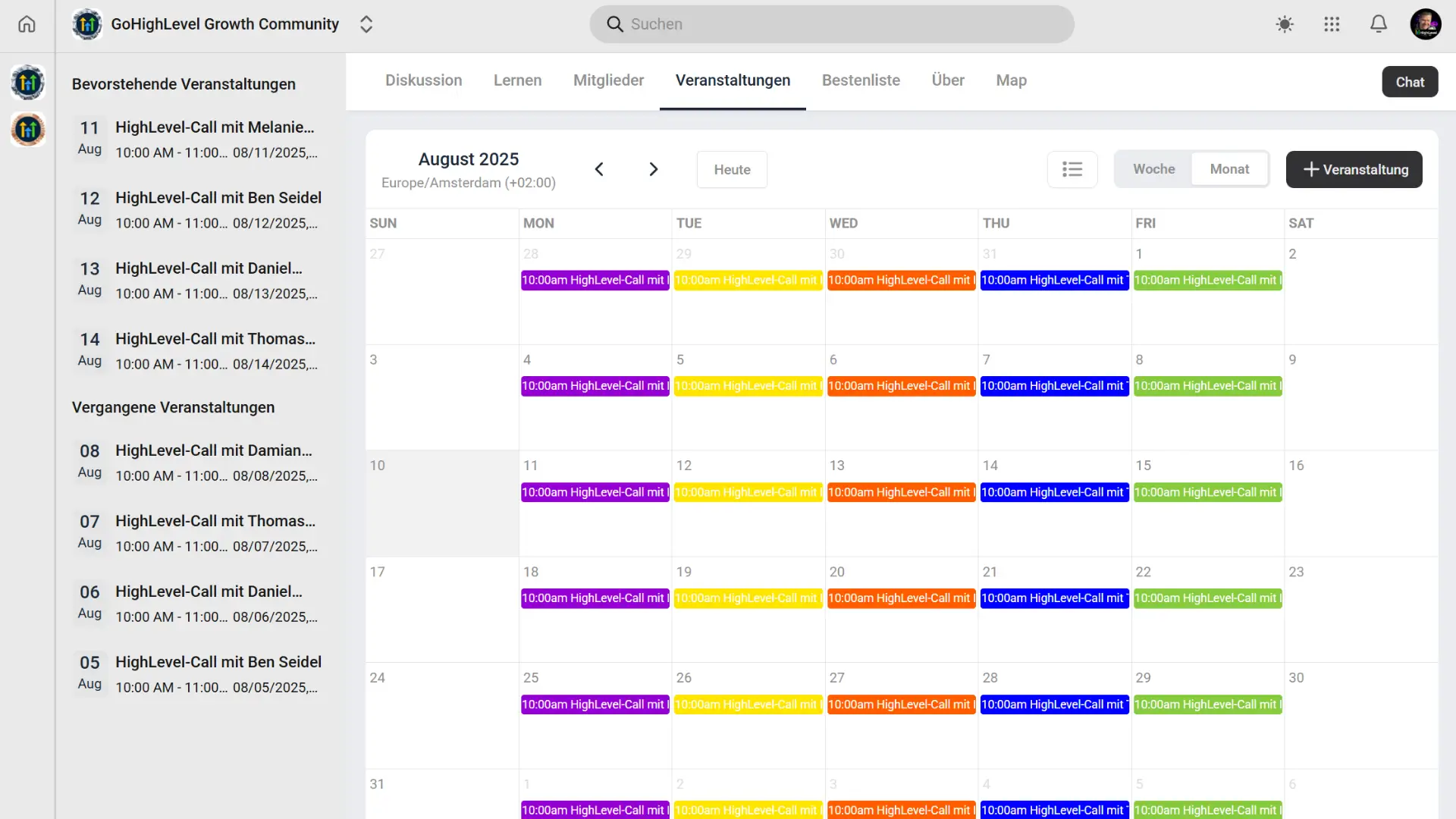Switch to the Diskussion tab
Viewport: 1456px width, 819px height.
pyautogui.click(x=423, y=80)
